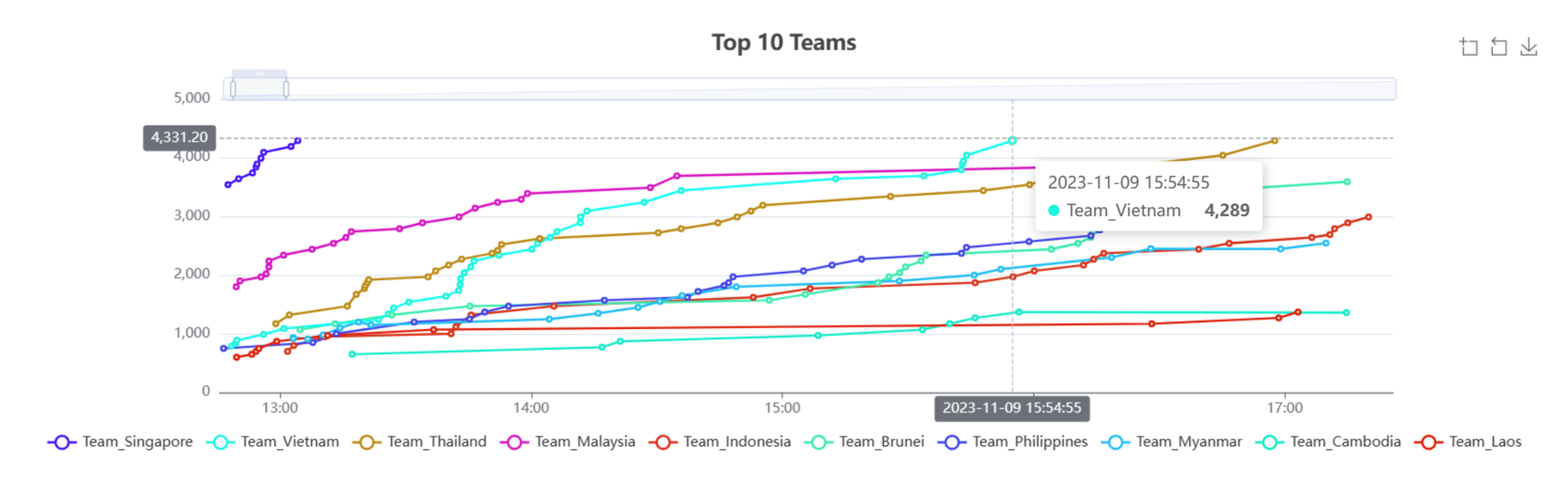
Task: Click the left handle of zoom slider
Action: point(233,89)
